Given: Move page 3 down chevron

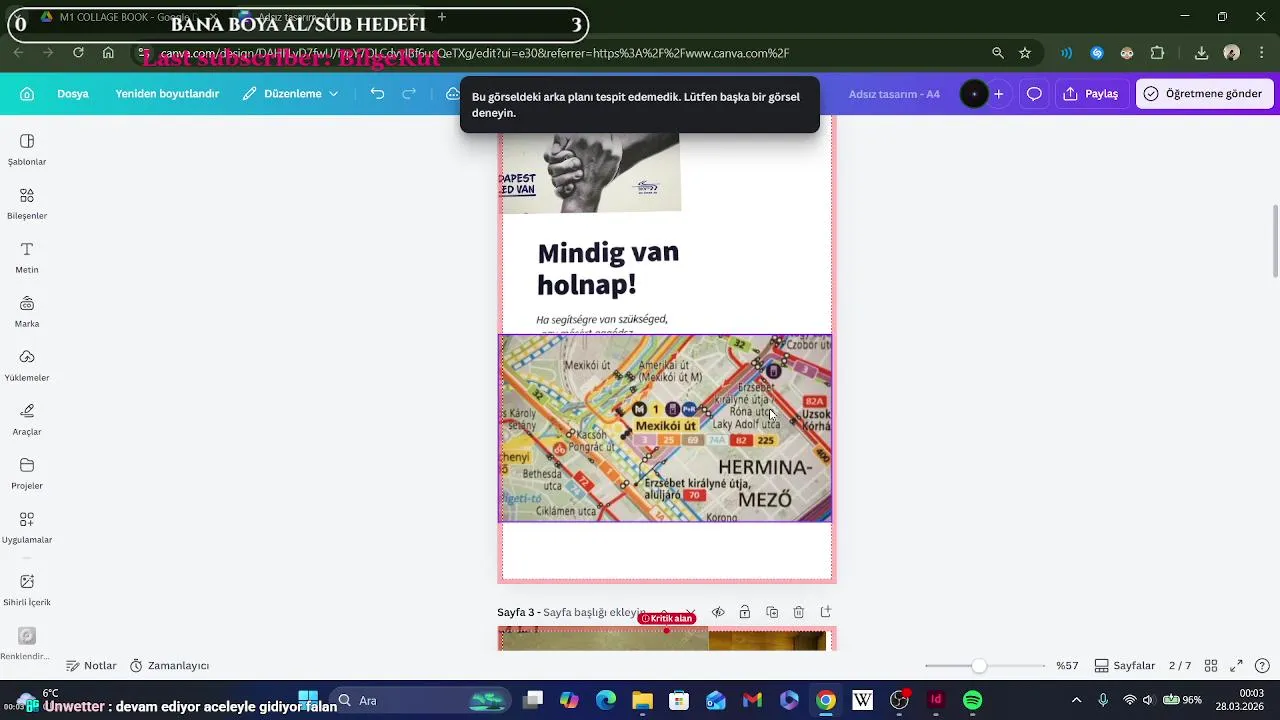Looking at the screenshot, I should tap(691, 612).
